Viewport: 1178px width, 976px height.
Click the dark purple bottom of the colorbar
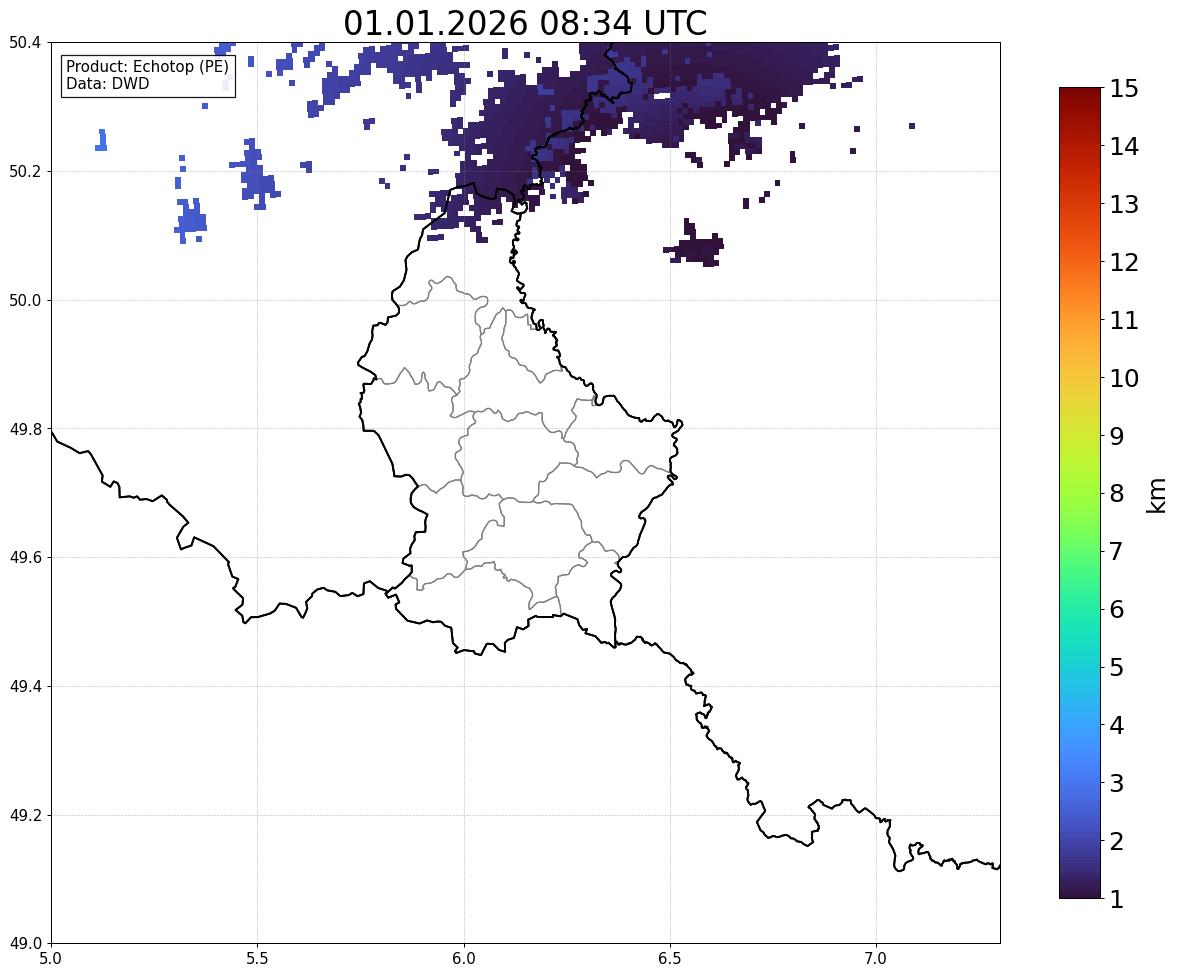(1080, 890)
